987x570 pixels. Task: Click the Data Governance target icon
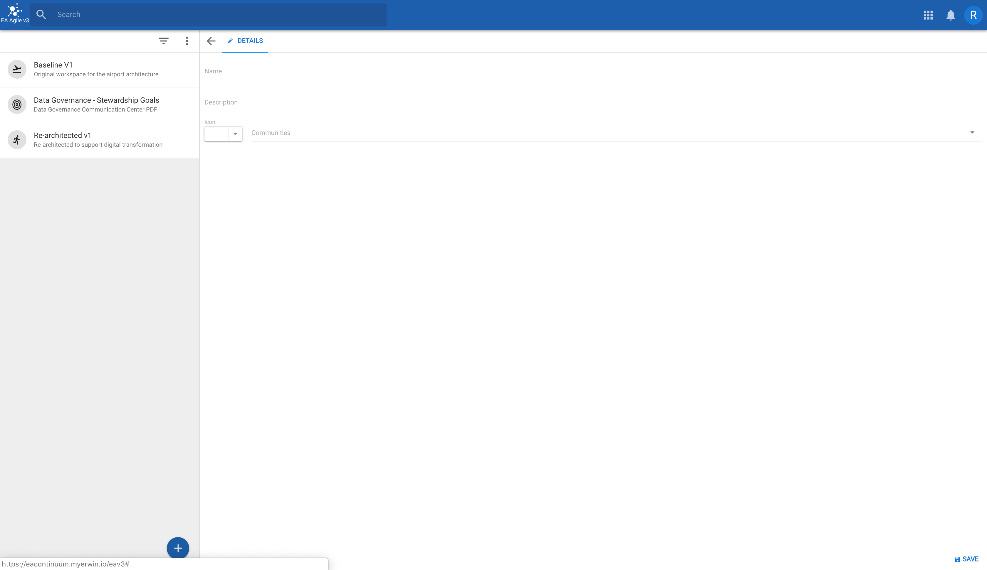pyautogui.click(x=17, y=104)
